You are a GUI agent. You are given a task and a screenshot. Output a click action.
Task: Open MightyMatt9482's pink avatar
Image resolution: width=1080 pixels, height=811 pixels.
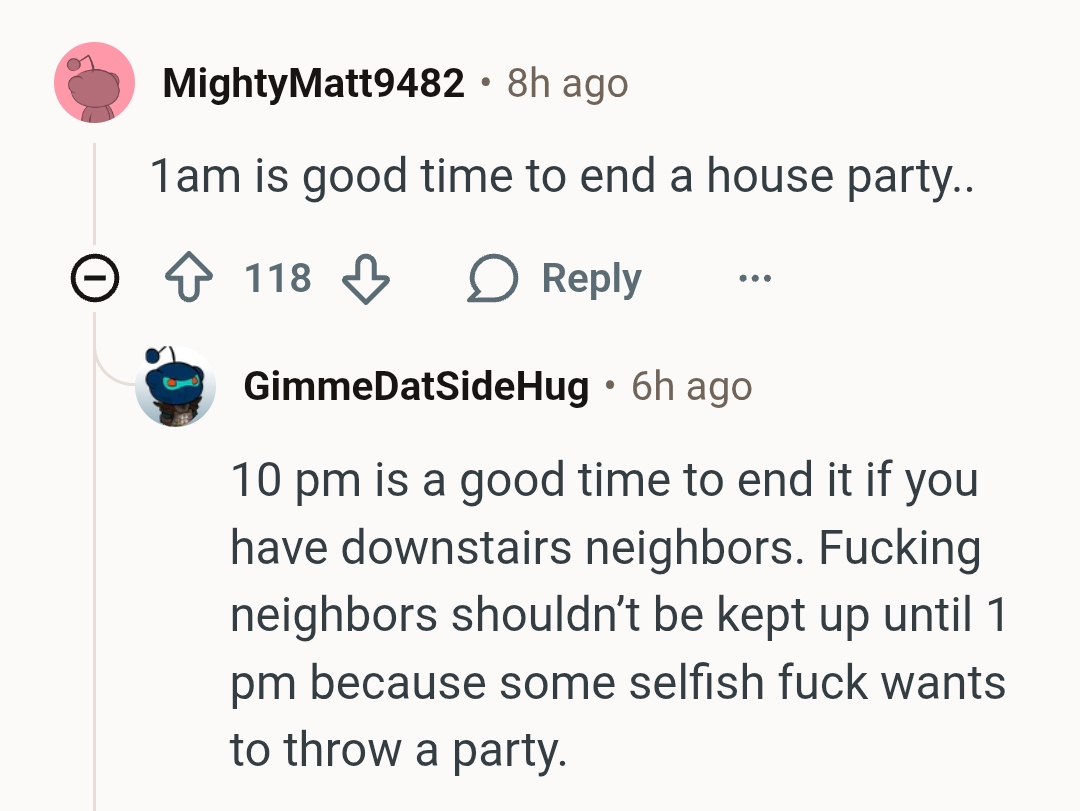(94, 83)
